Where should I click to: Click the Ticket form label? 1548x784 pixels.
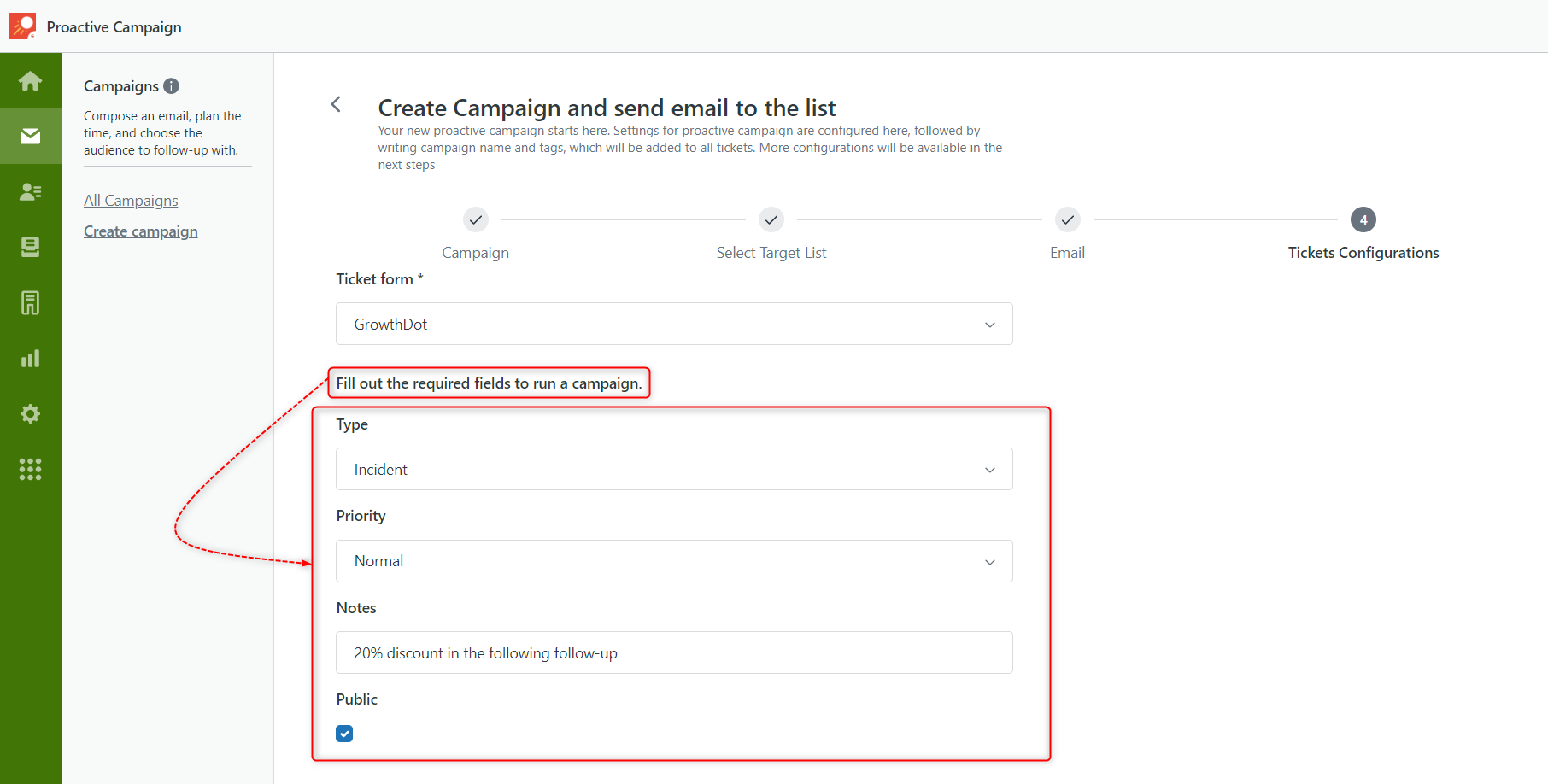coord(379,279)
